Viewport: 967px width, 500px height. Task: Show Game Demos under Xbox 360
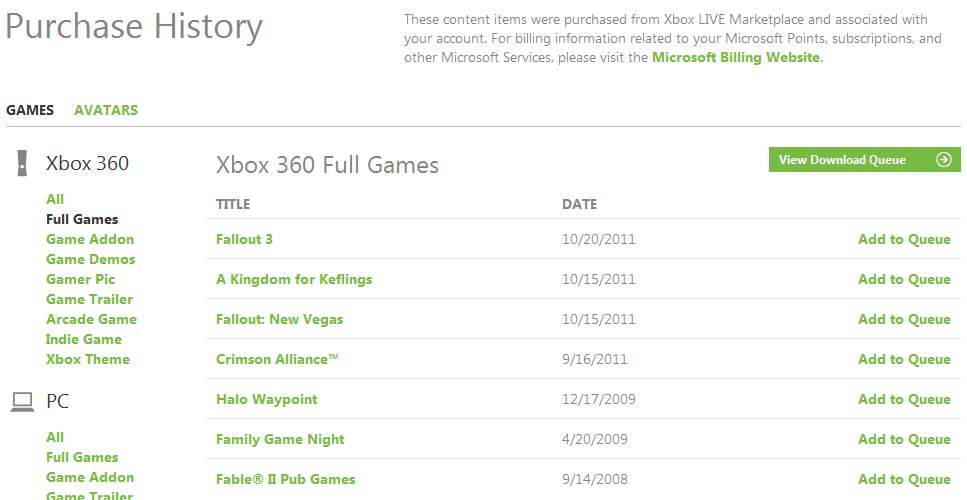(x=91, y=260)
